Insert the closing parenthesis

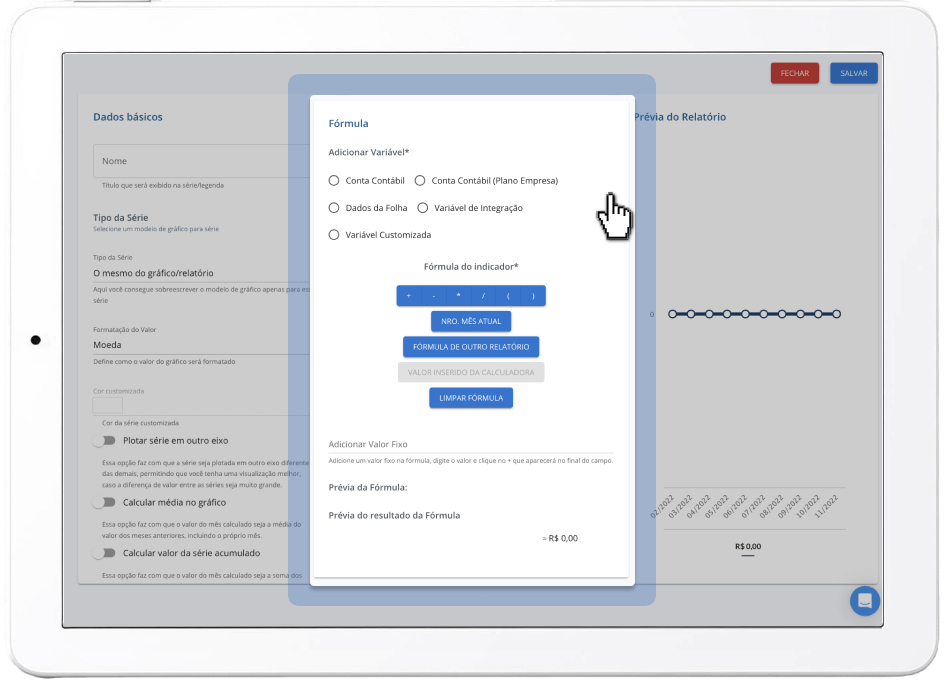coord(533,296)
